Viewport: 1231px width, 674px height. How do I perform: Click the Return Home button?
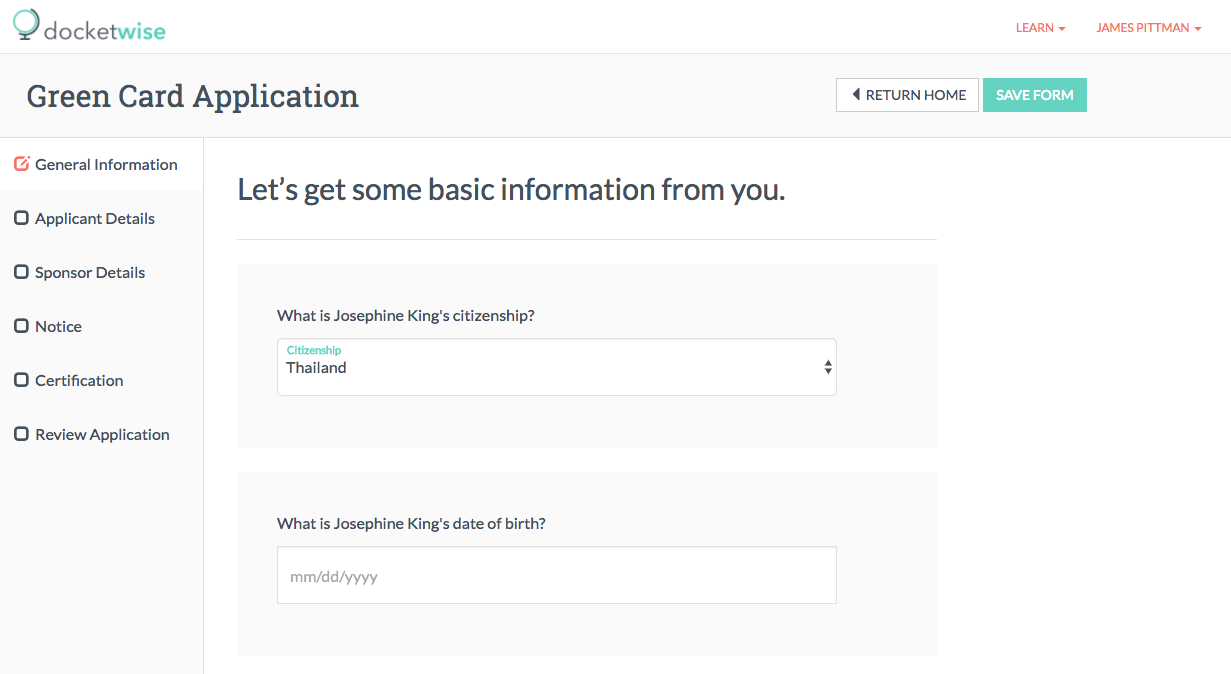907,95
